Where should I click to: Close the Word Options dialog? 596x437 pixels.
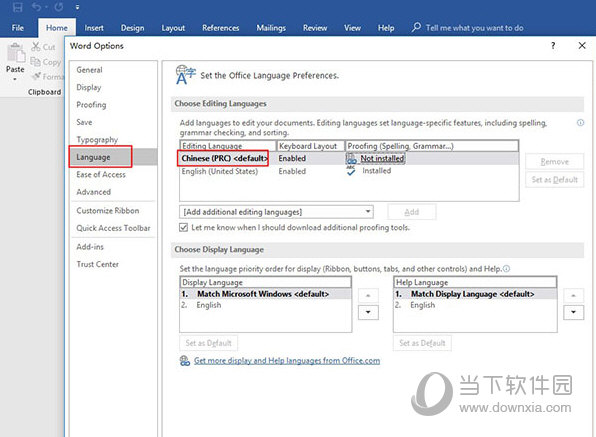582,46
